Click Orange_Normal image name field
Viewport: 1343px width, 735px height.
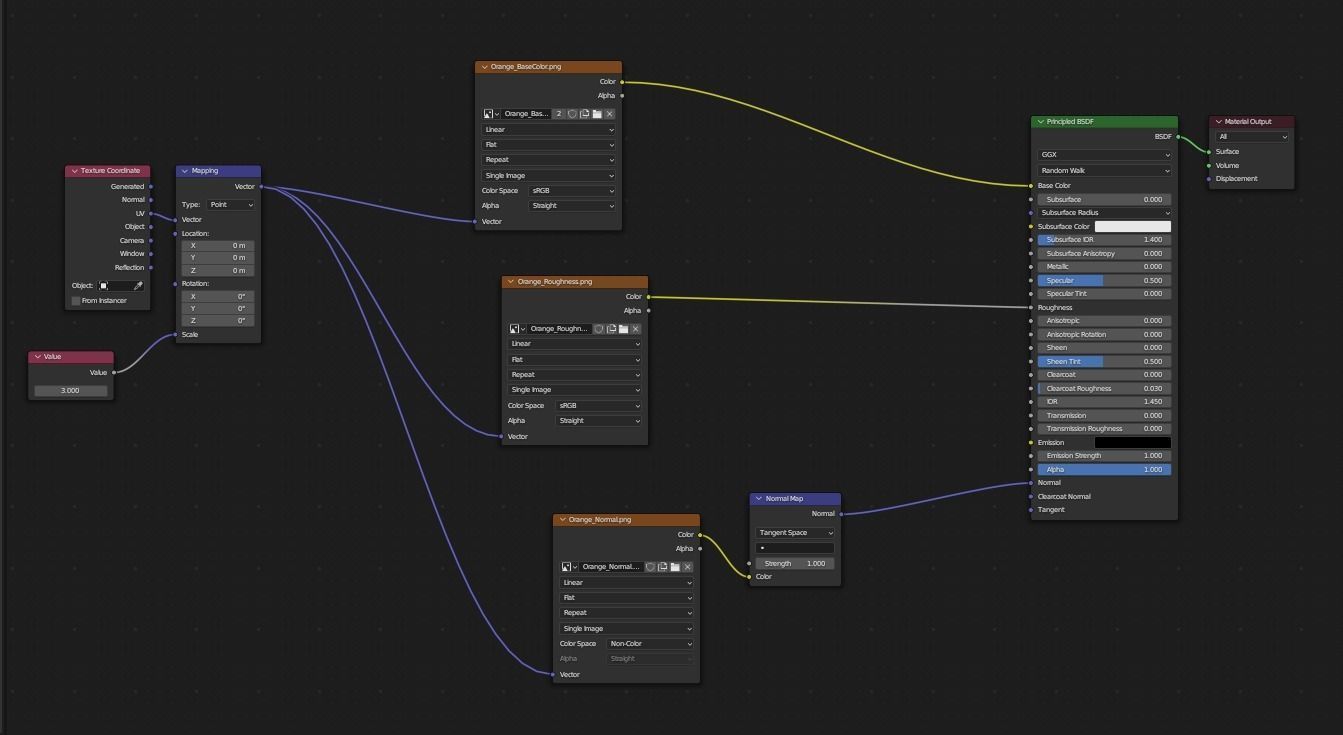pos(611,567)
